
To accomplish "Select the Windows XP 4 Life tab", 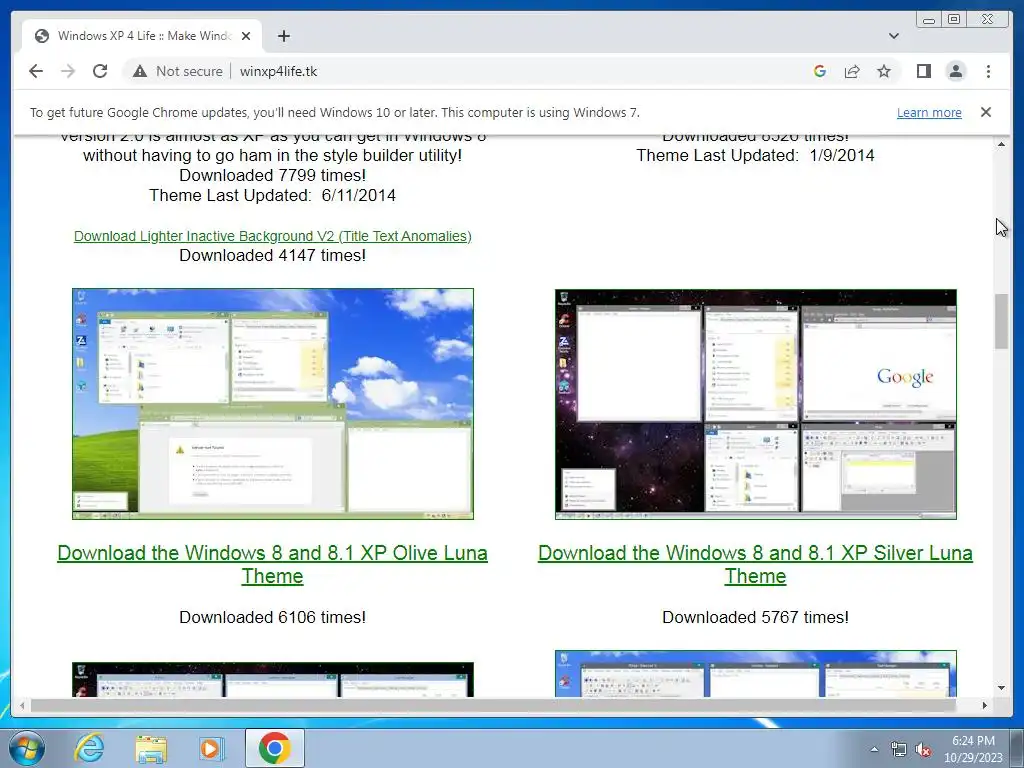I will coord(142,36).
